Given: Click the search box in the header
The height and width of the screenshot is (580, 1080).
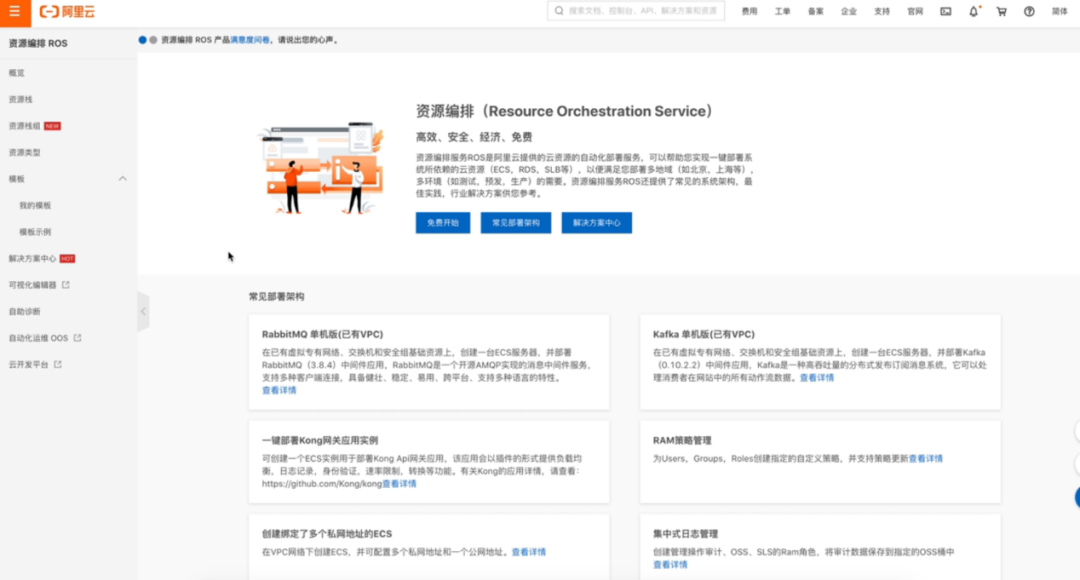Looking at the screenshot, I should (x=636, y=11).
